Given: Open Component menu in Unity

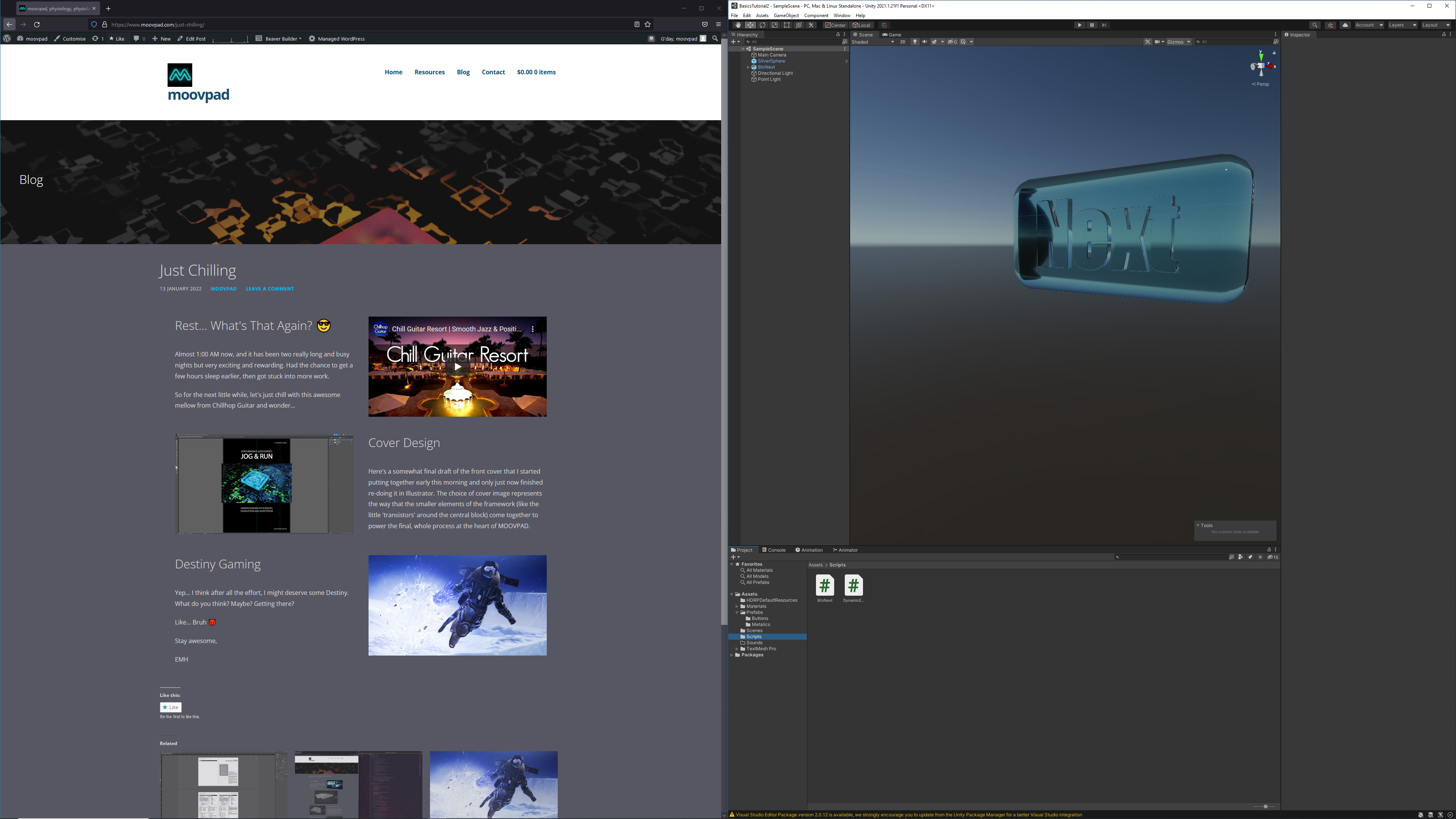Looking at the screenshot, I should (x=816, y=15).
